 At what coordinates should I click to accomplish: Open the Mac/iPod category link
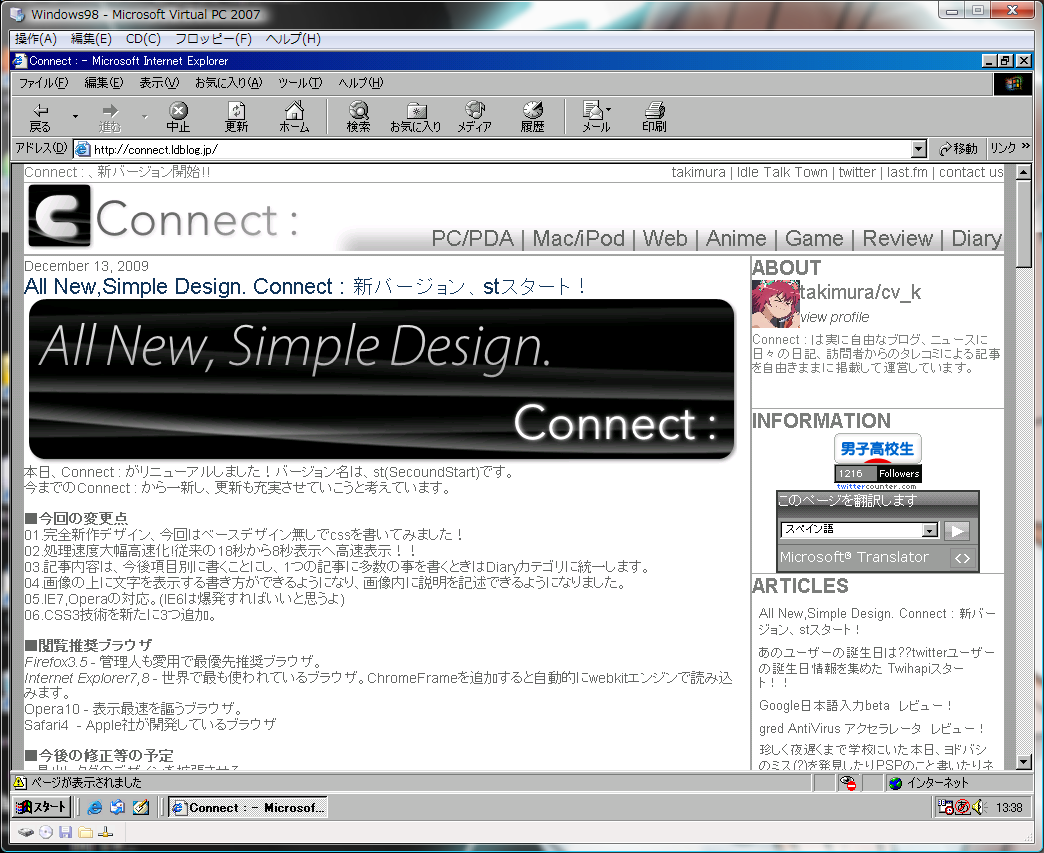[579, 238]
